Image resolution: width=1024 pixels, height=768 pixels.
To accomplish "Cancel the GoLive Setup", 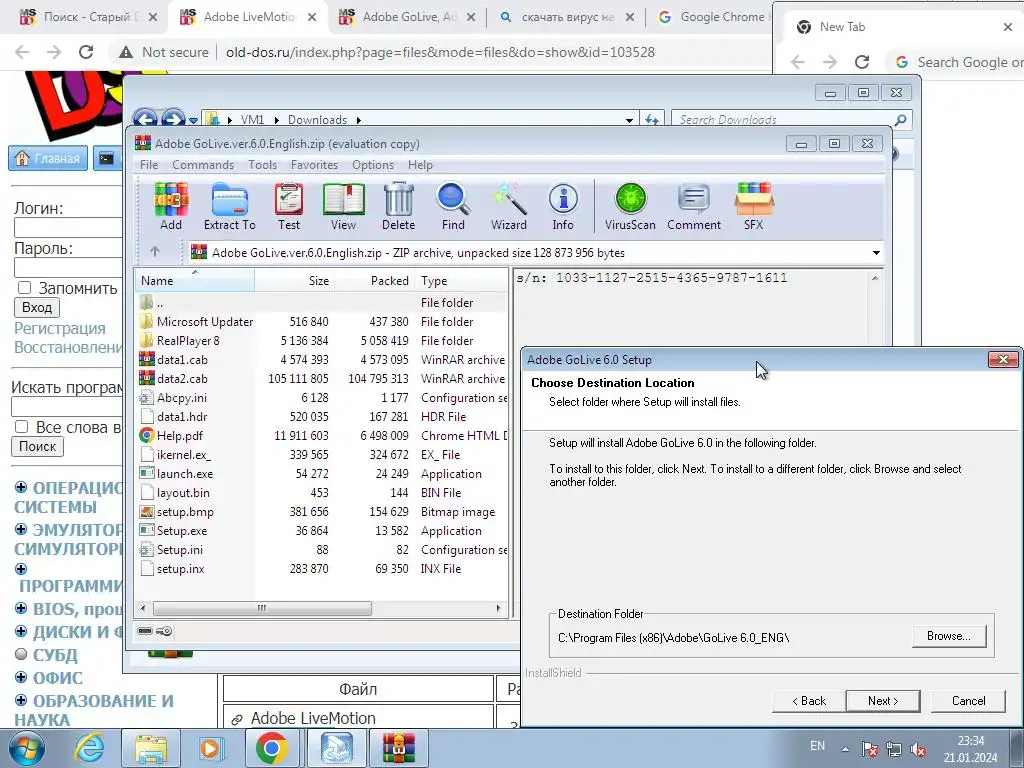I will 968,701.
